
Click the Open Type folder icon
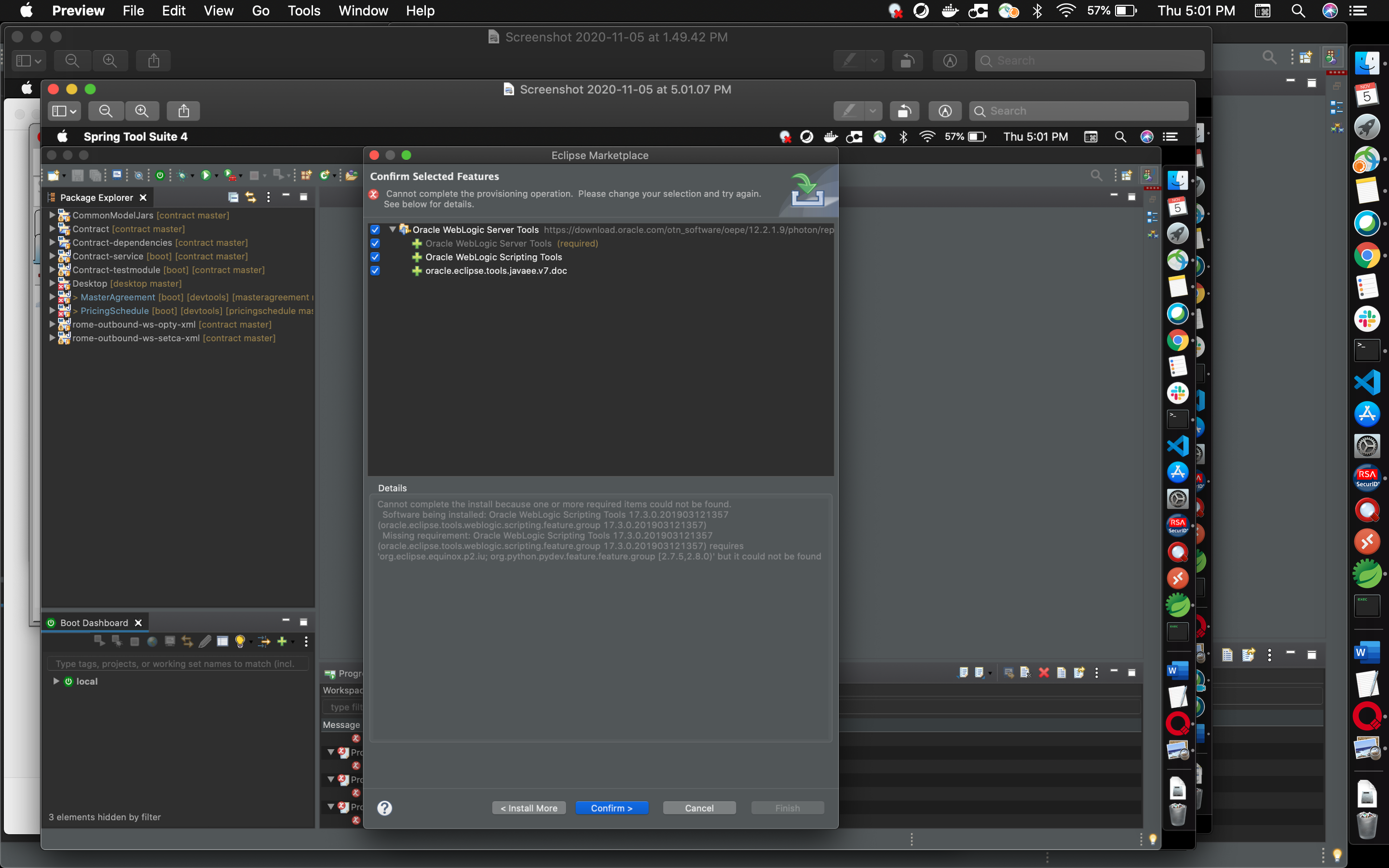(x=351, y=175)
